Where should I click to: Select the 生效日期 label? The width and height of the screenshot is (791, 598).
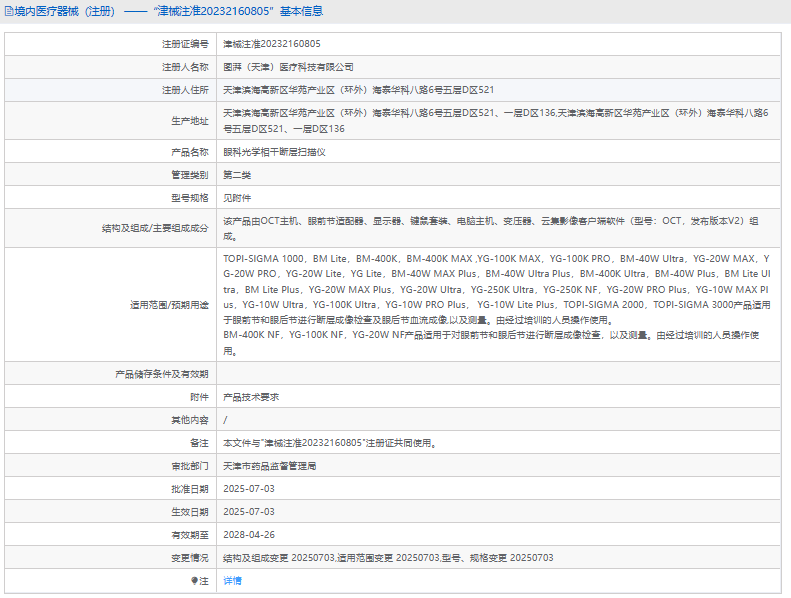[x=190, y=512]
